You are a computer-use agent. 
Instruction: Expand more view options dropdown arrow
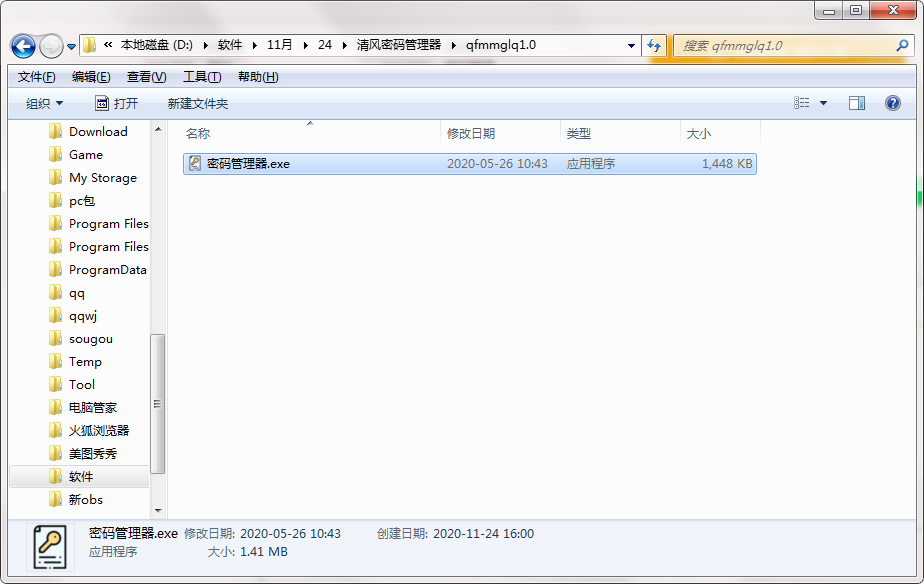click(x=823, y=104)
